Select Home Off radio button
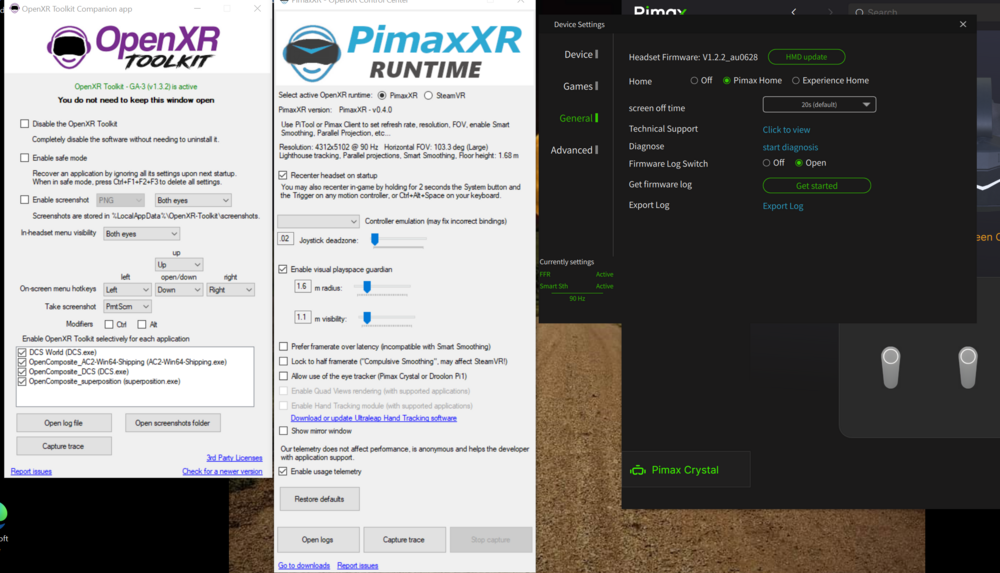 [x=694, y=80]
